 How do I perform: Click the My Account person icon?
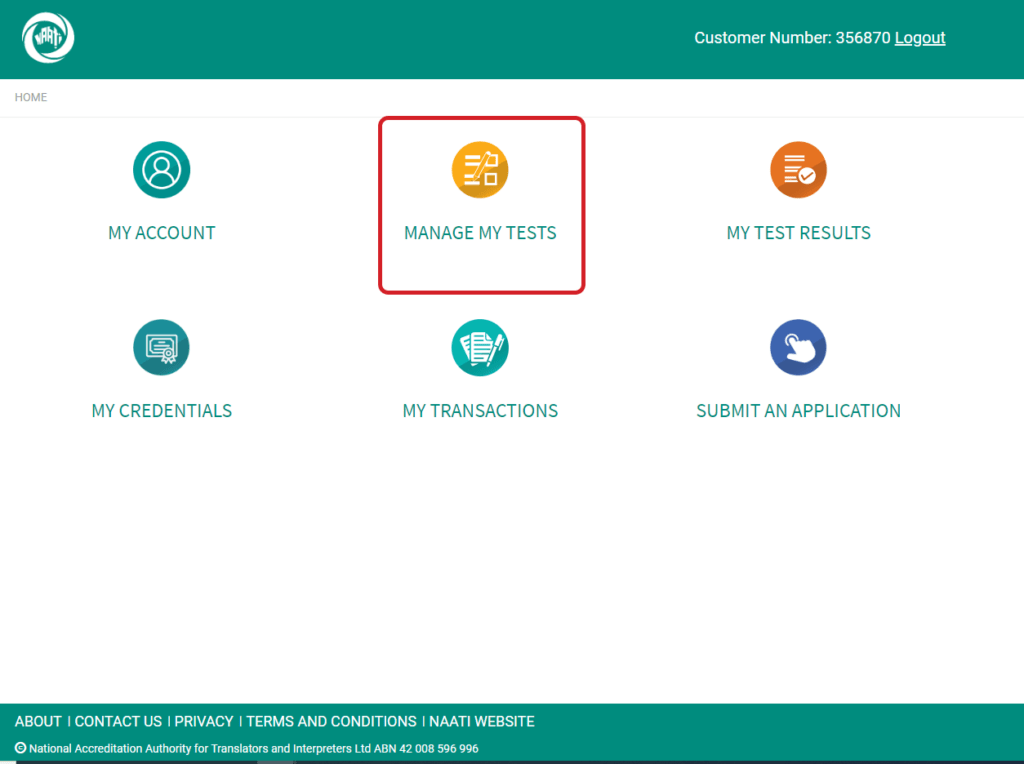click(161, 170)
